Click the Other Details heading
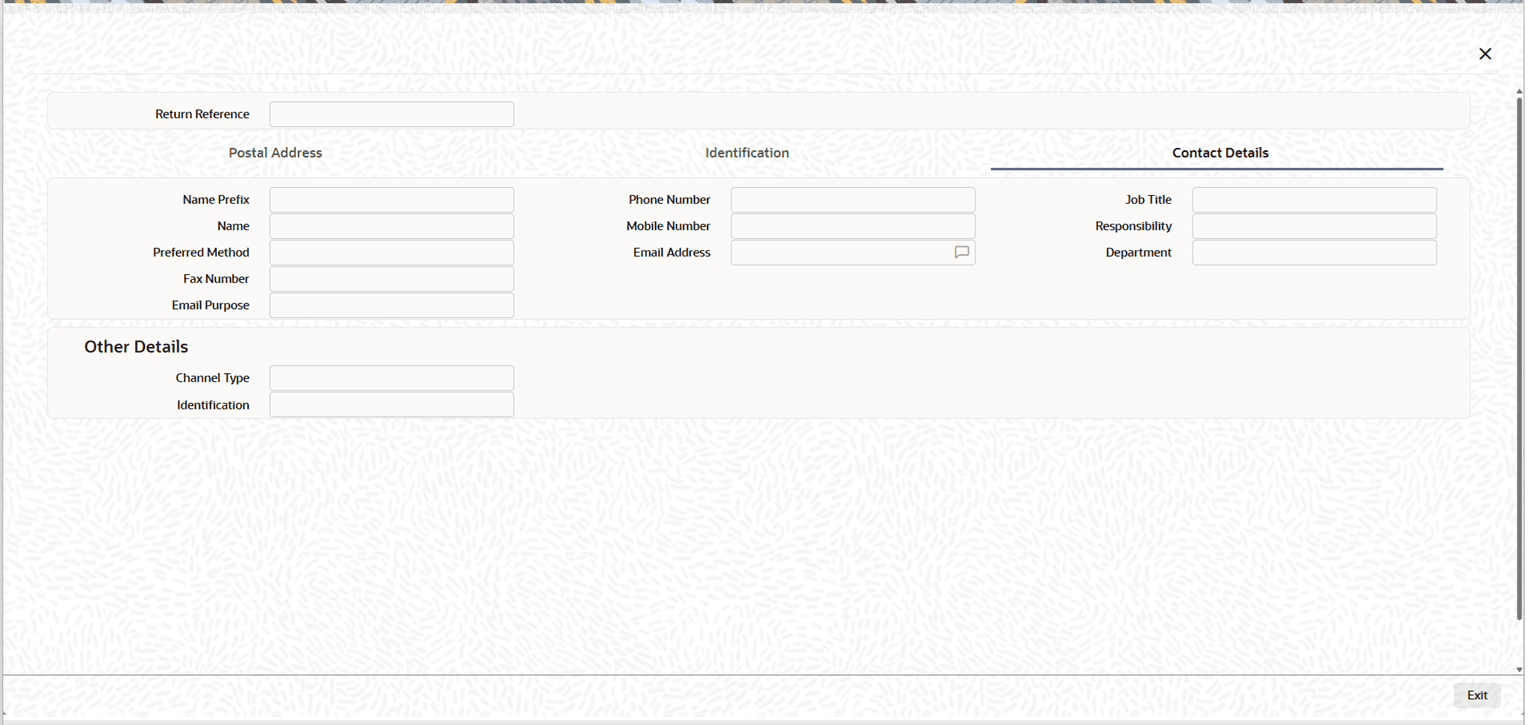This screenshot has height=725, width=1528. tap(136, 347)
